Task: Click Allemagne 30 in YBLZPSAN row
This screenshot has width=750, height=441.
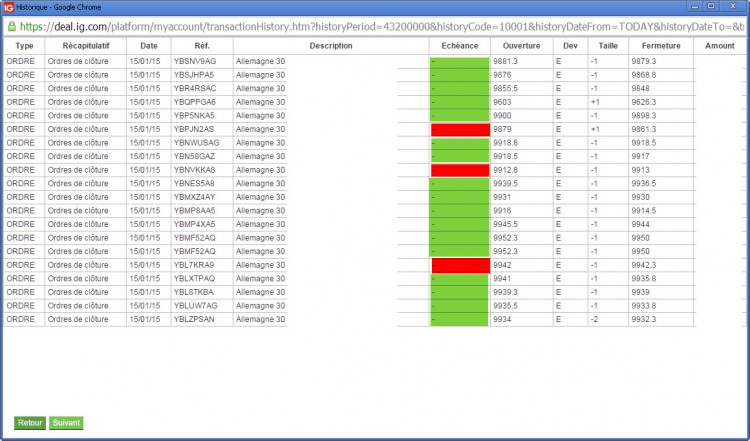Action: (x=260, y=319)
